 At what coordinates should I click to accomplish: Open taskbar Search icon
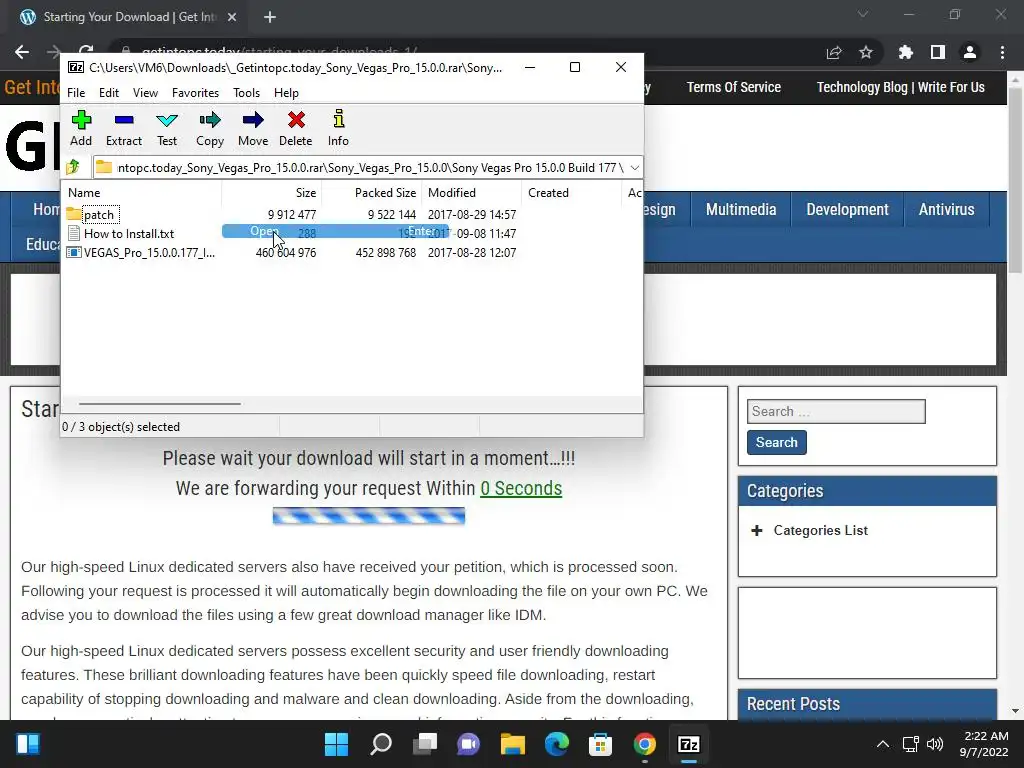[381, 744]
